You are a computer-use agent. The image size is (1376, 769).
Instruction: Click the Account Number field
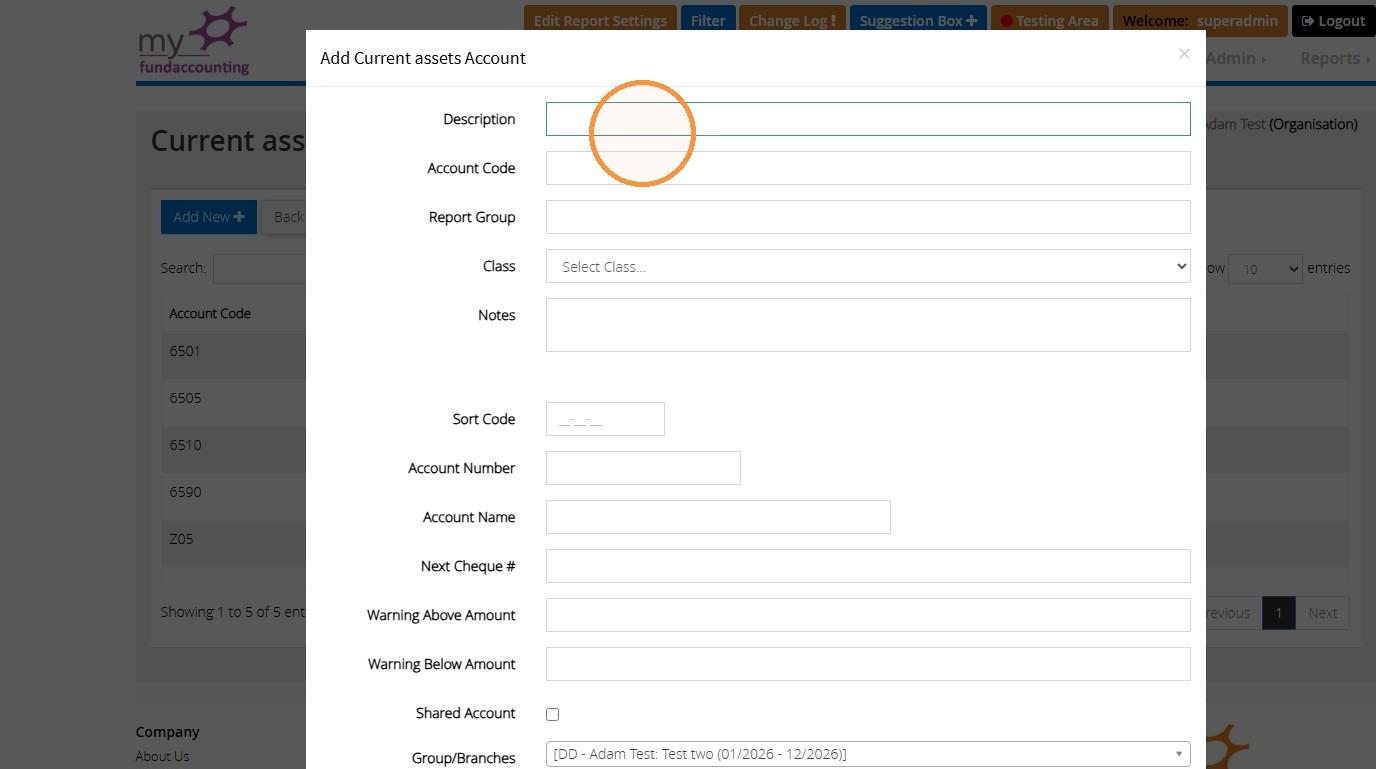[643, 468]
